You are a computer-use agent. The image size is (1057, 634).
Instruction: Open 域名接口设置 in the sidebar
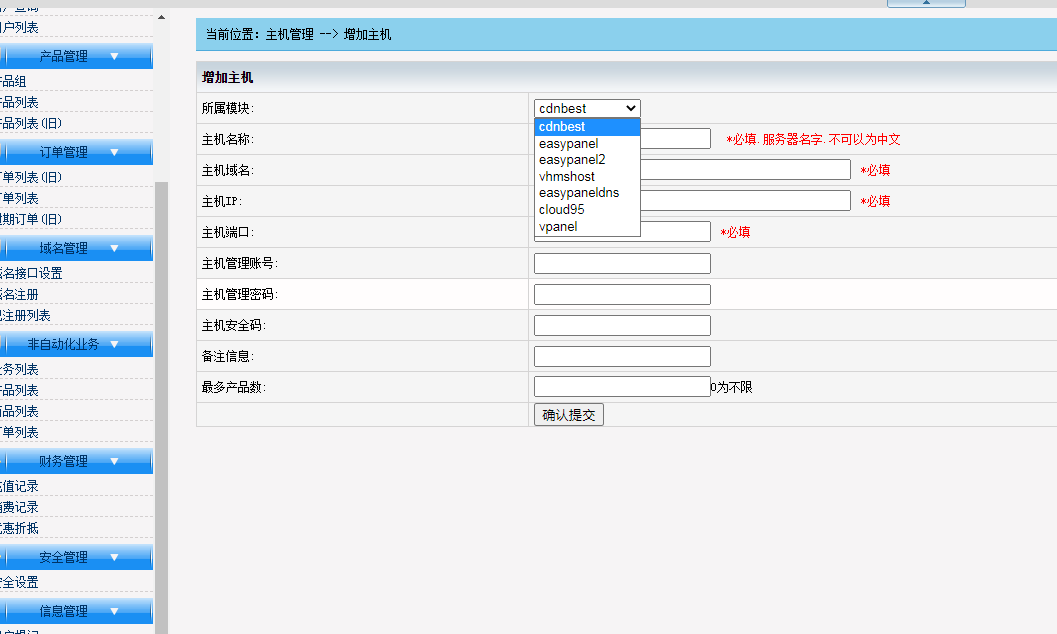point(31,273)
